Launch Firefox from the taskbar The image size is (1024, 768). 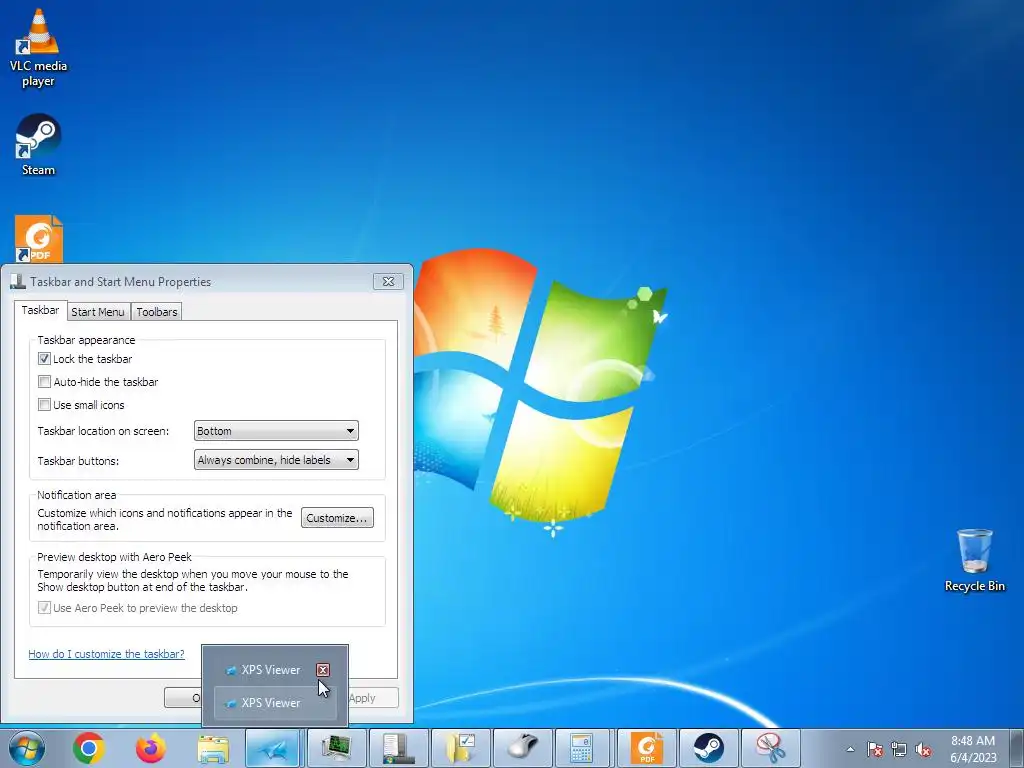tap(151, 748)
